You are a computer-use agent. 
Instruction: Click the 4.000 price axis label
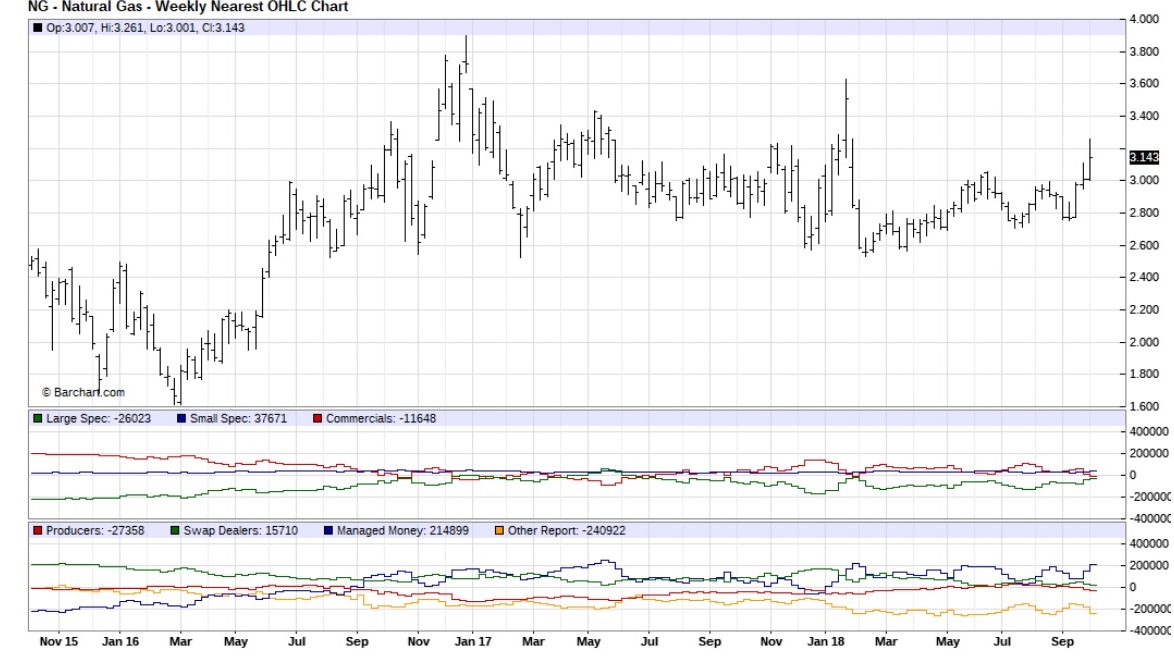[1144, 20]
